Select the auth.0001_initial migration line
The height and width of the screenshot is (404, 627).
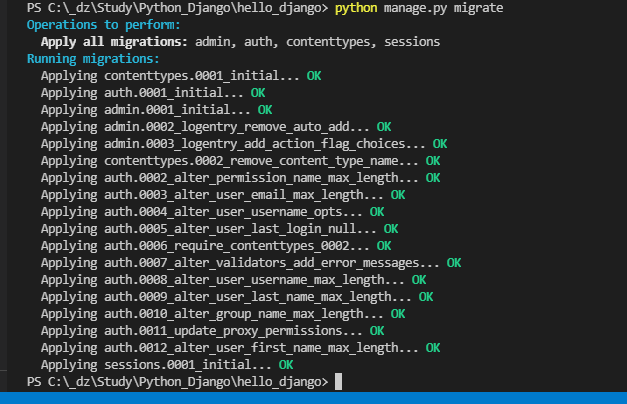click(x=153, y=93)
